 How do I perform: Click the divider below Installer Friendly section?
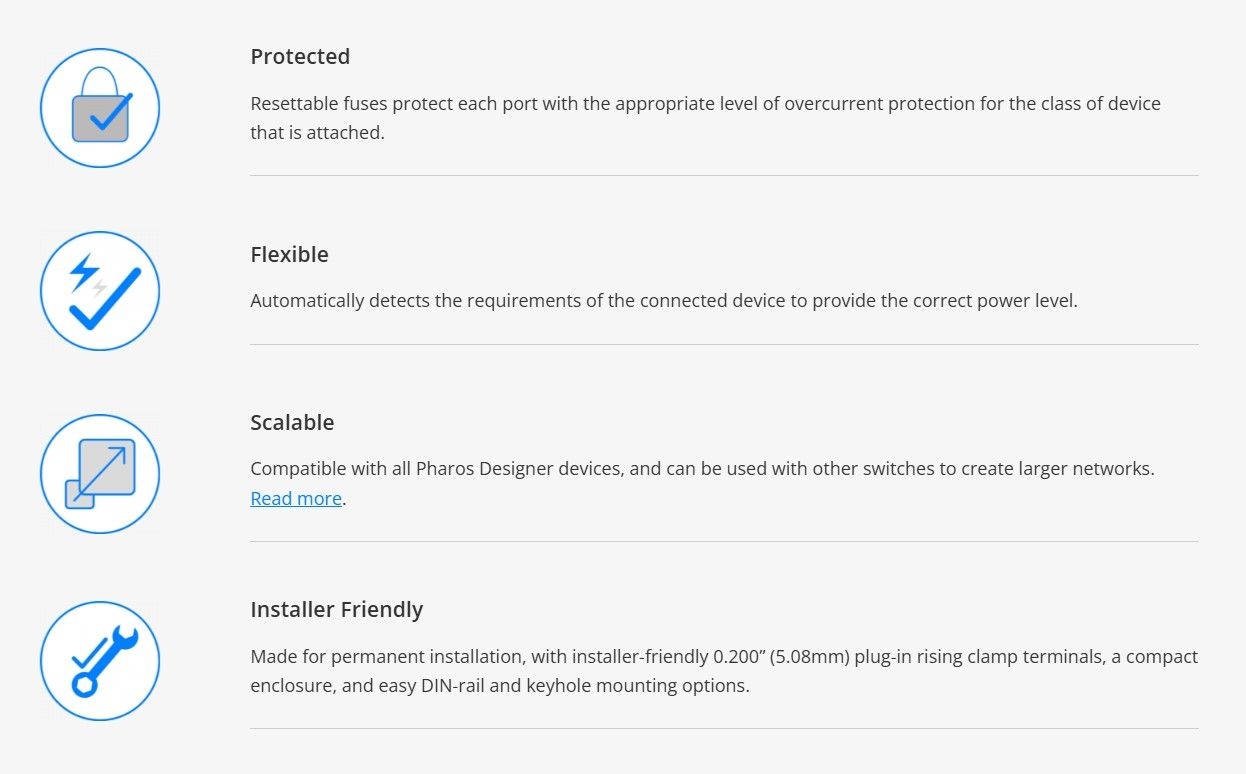coord(723,729)
